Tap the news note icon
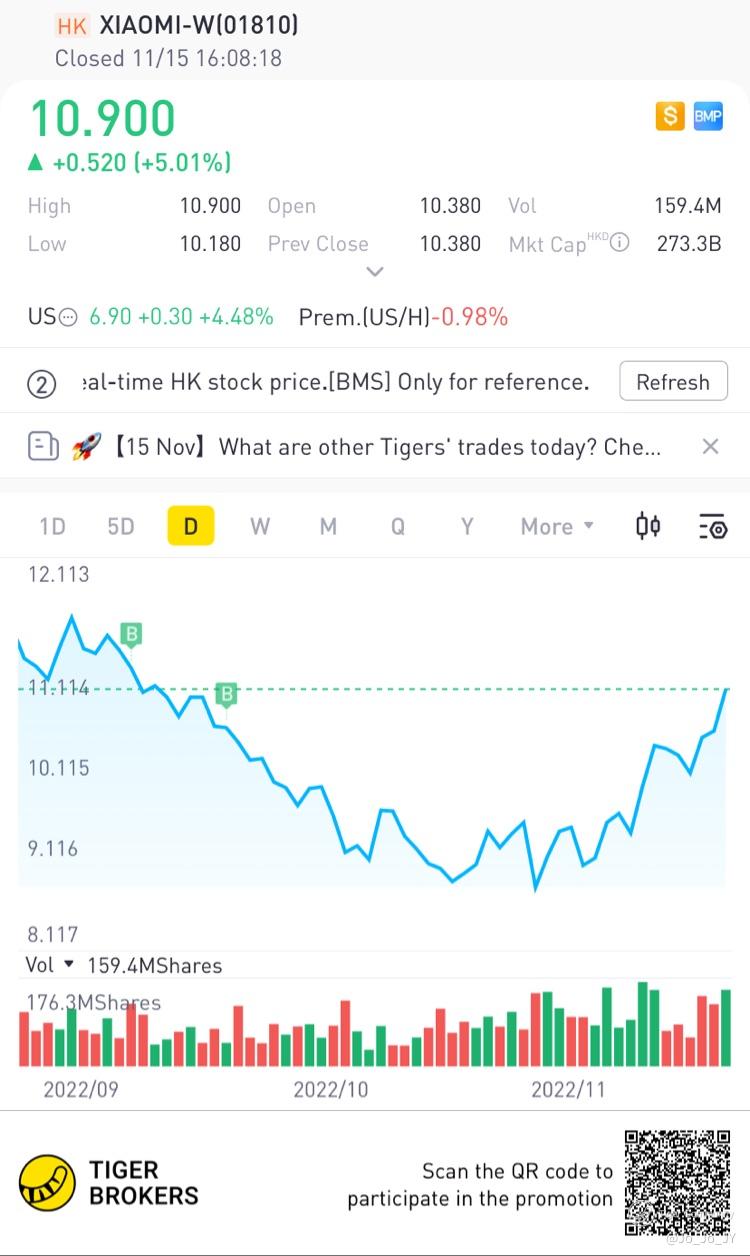This screenshot has width=750, height=1256. (x=43, y=446)
